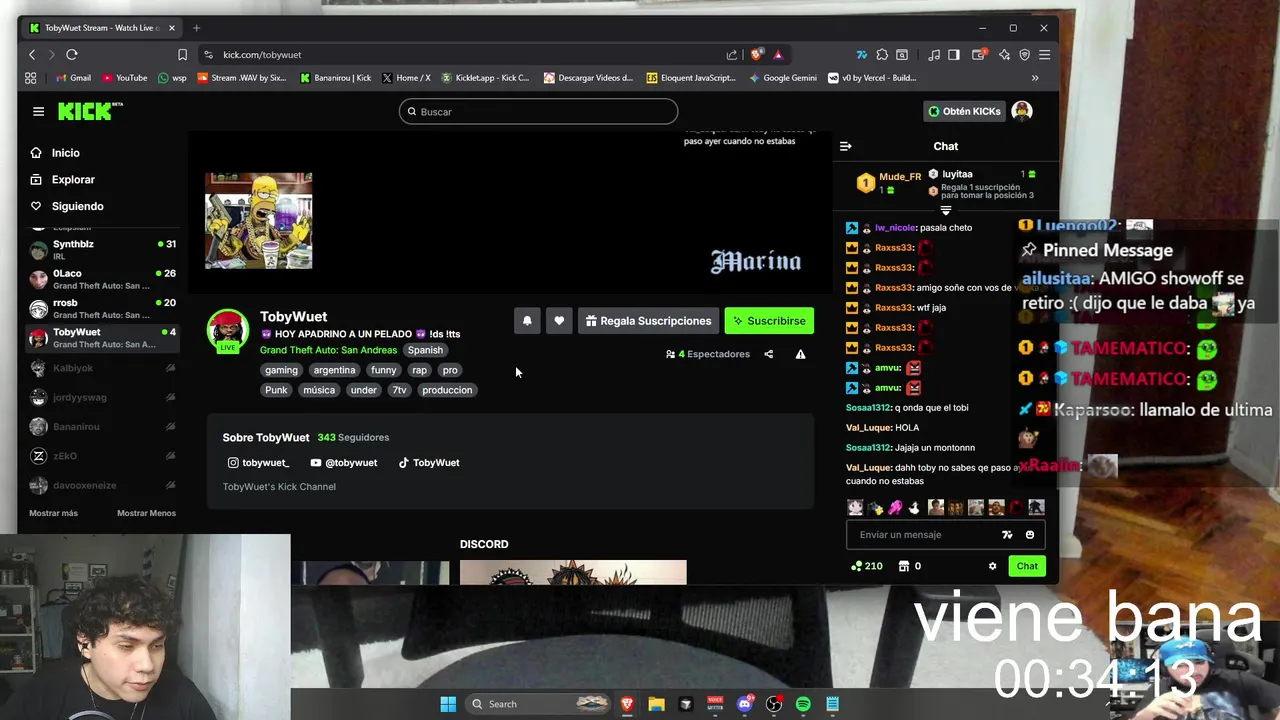Viewport: 1280px width, 720px height.
Task: Click the argentina tag
Action: pyautogui.click(x=334, y=370)
